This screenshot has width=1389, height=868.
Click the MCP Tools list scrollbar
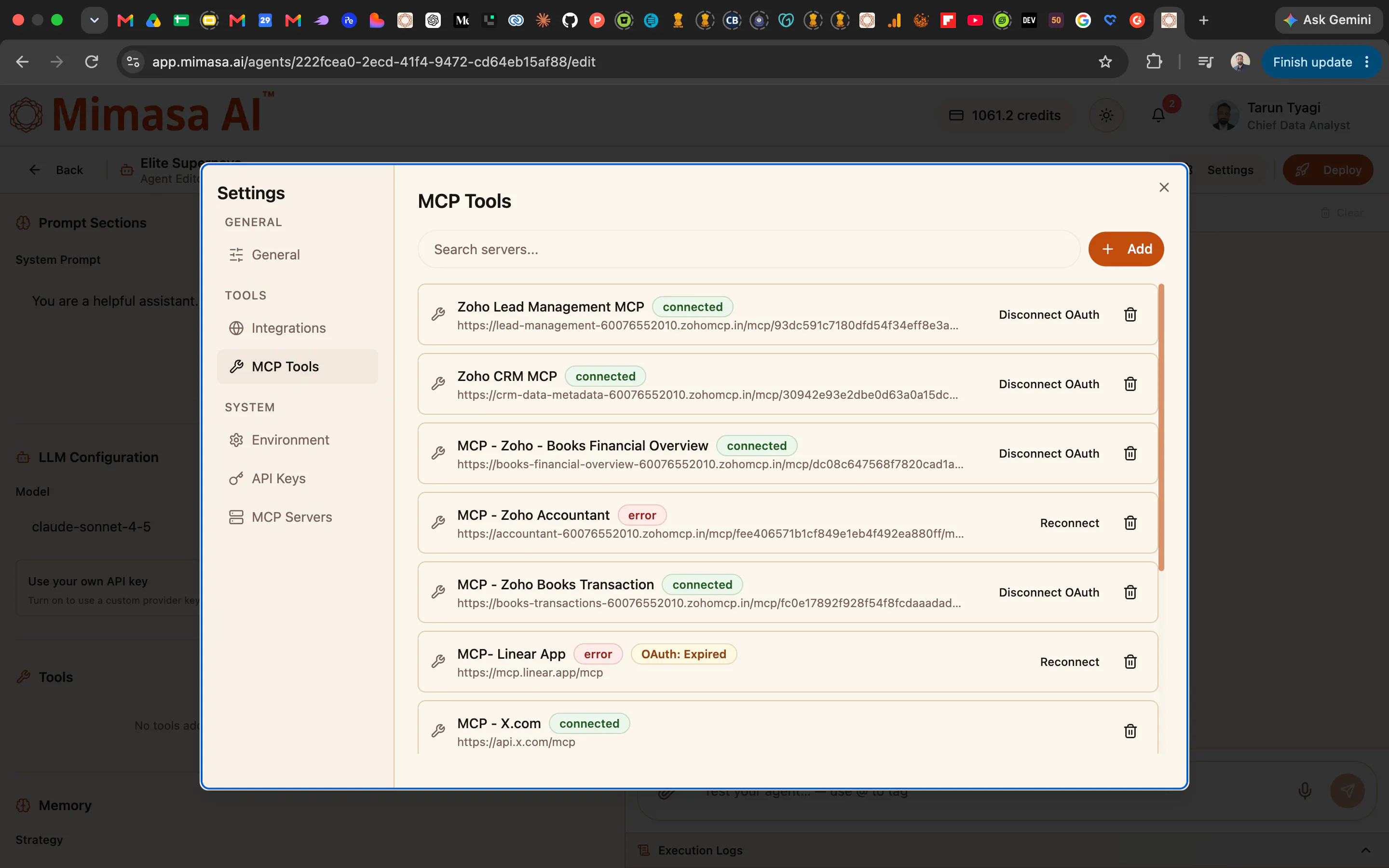[1161, 428]
